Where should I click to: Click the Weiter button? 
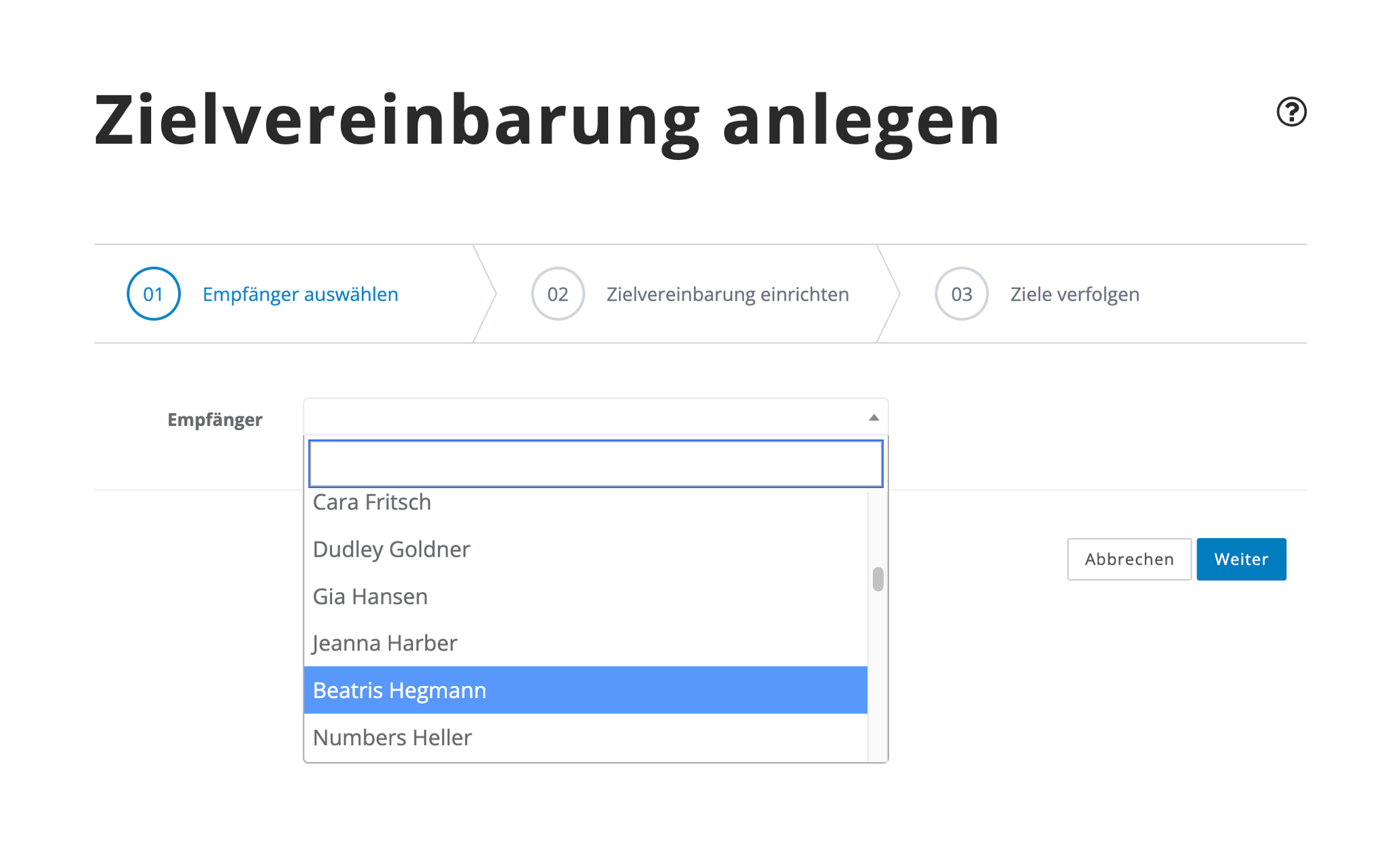pyautogui.click(x=1241, y=559)
